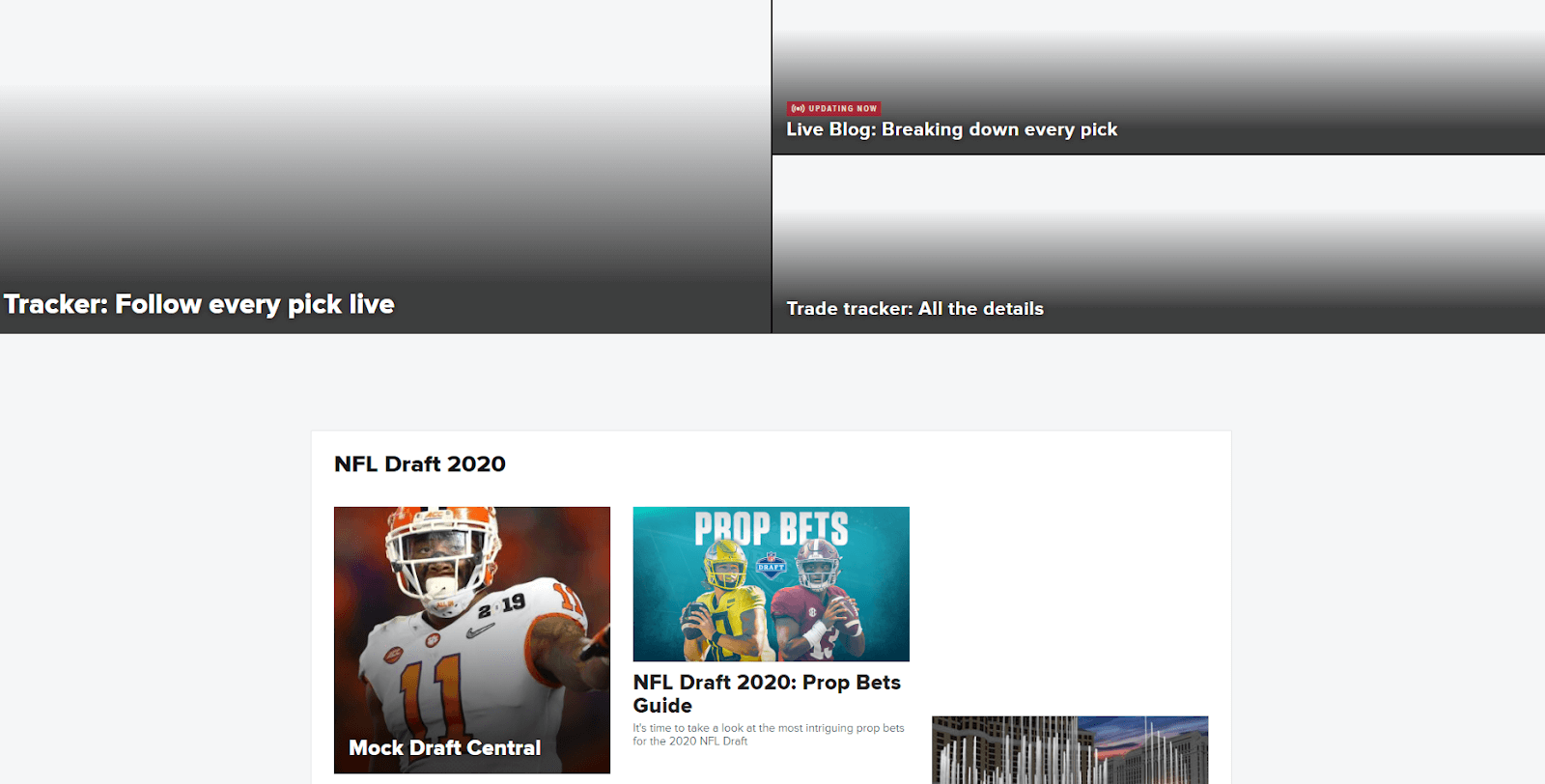Viewport: 1545px width, 784px height.
Task: Click the NFL Draft shield logo in the graphic
Action: (771, 567)
